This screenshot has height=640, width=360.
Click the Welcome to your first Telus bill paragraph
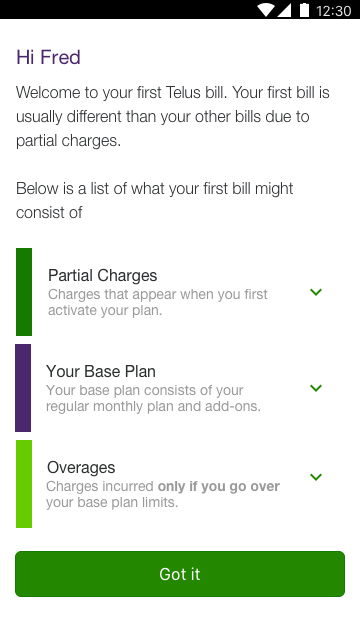click(x=173, y=116)
